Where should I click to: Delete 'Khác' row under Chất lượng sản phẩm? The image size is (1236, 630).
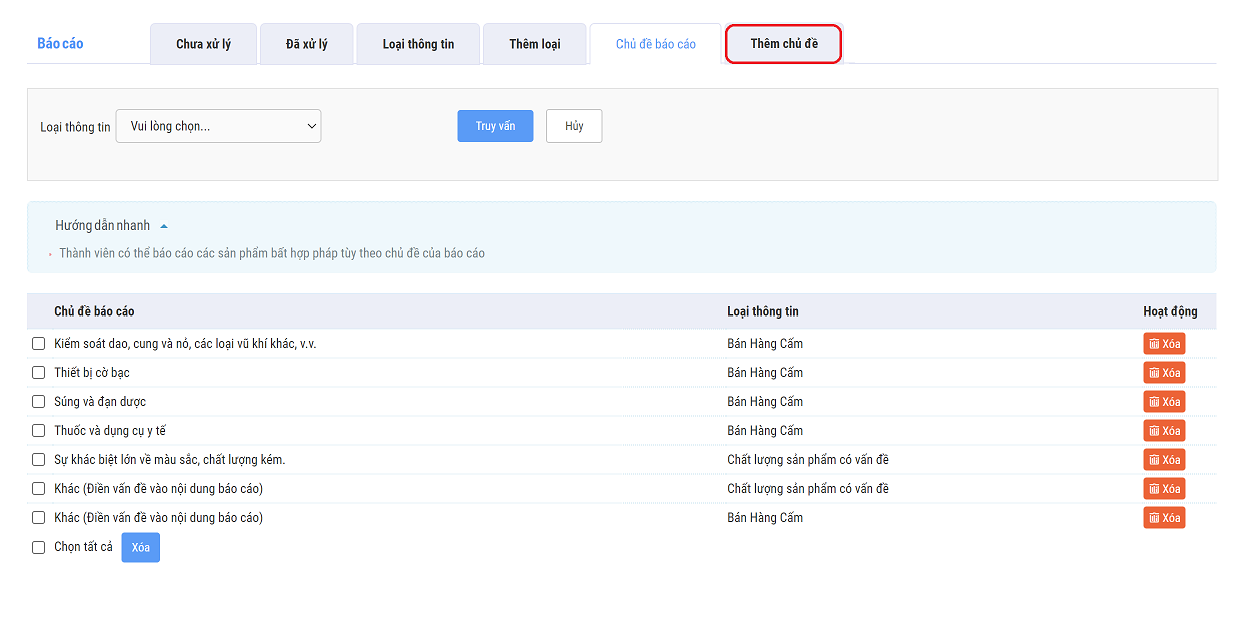click(1164, 489)
